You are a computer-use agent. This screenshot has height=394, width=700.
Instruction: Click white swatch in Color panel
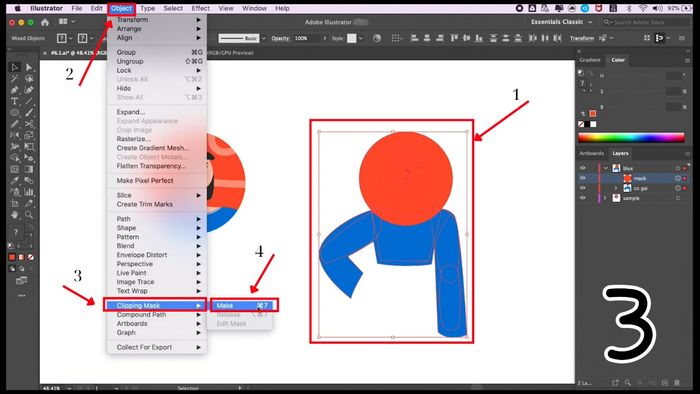point(593,124)
